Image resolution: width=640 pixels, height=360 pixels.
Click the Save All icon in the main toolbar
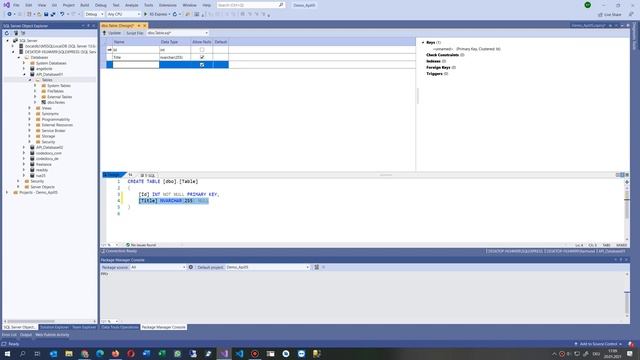point(53,14)
